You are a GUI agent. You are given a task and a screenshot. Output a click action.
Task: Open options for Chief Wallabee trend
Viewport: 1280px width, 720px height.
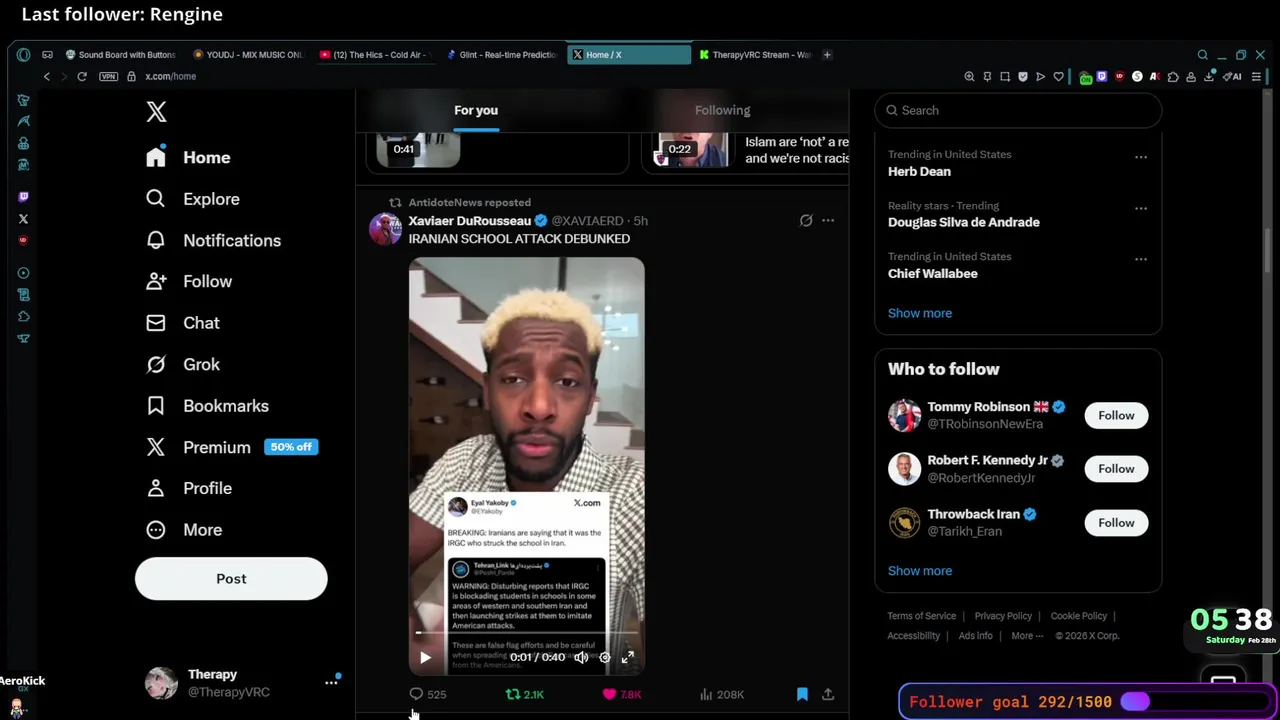[x=1141, y=259]
